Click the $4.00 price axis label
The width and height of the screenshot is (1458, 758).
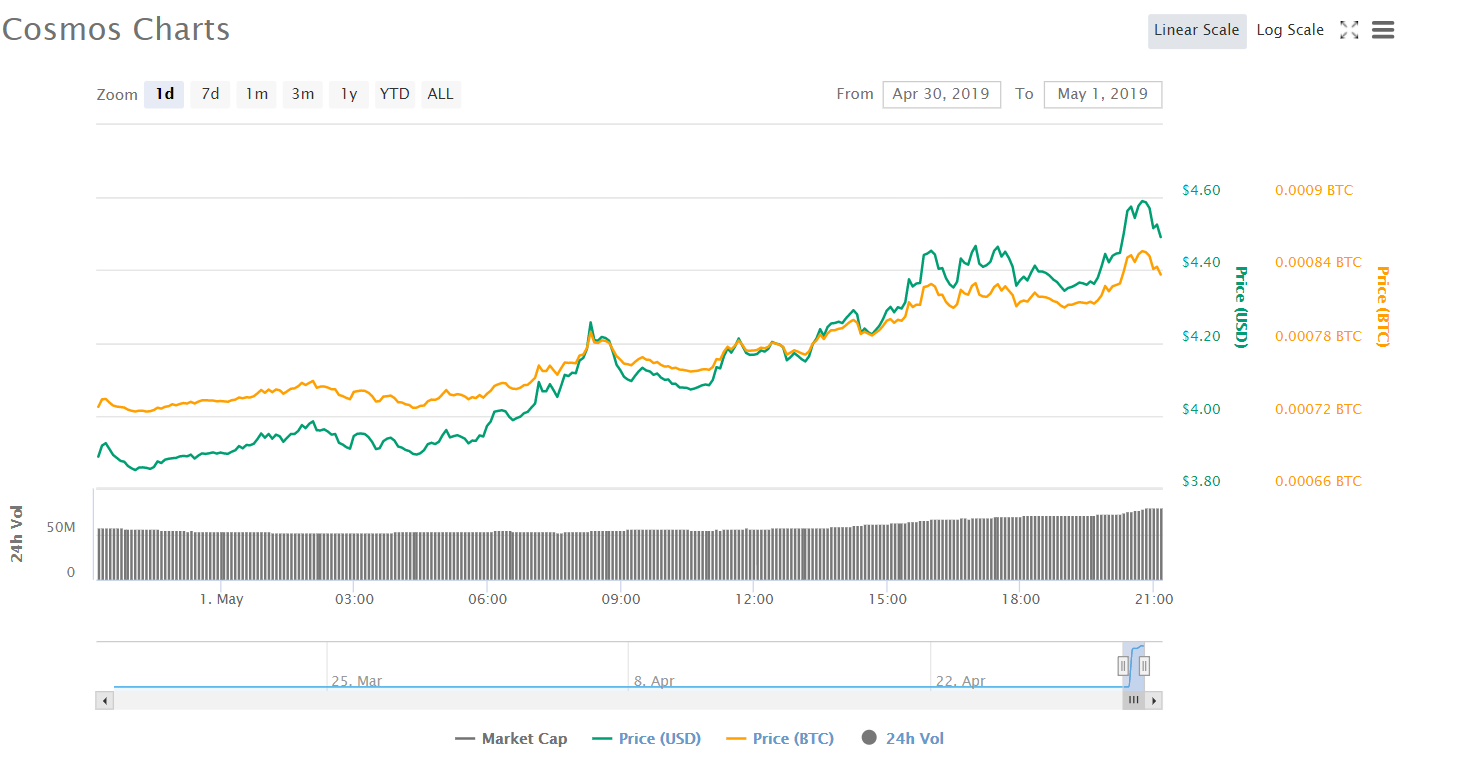1201,409
